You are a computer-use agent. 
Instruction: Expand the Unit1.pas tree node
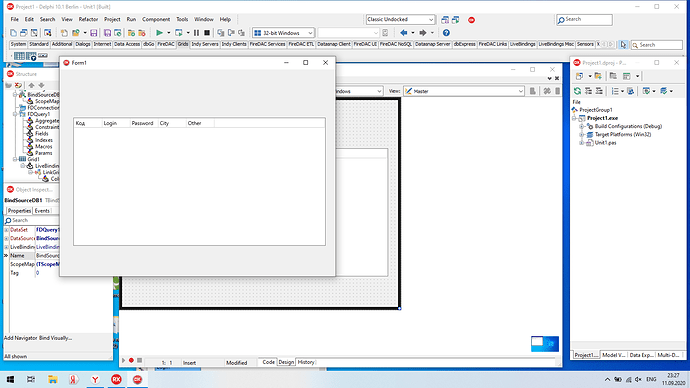click(581, 143)
